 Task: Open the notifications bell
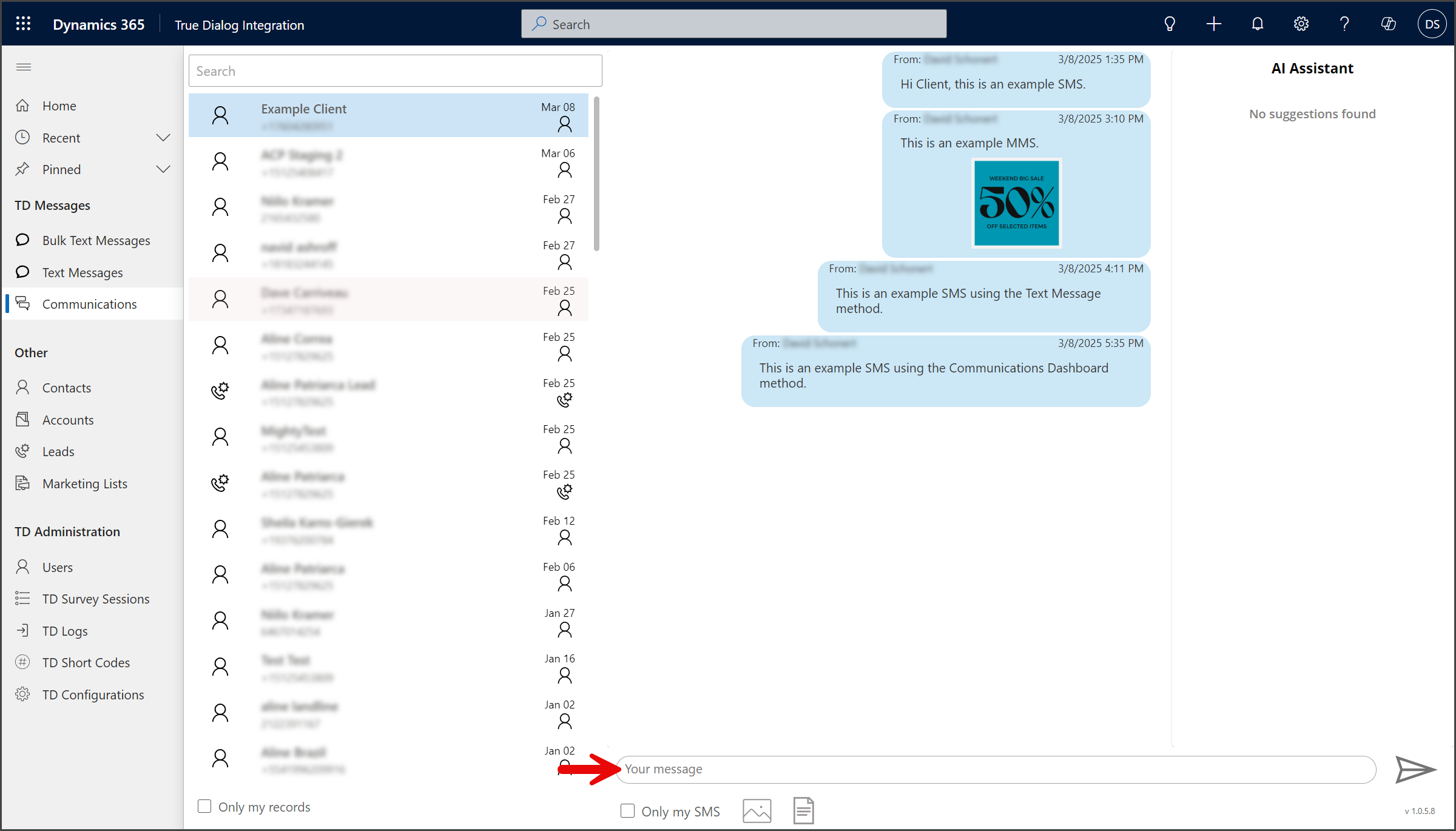1258,24
